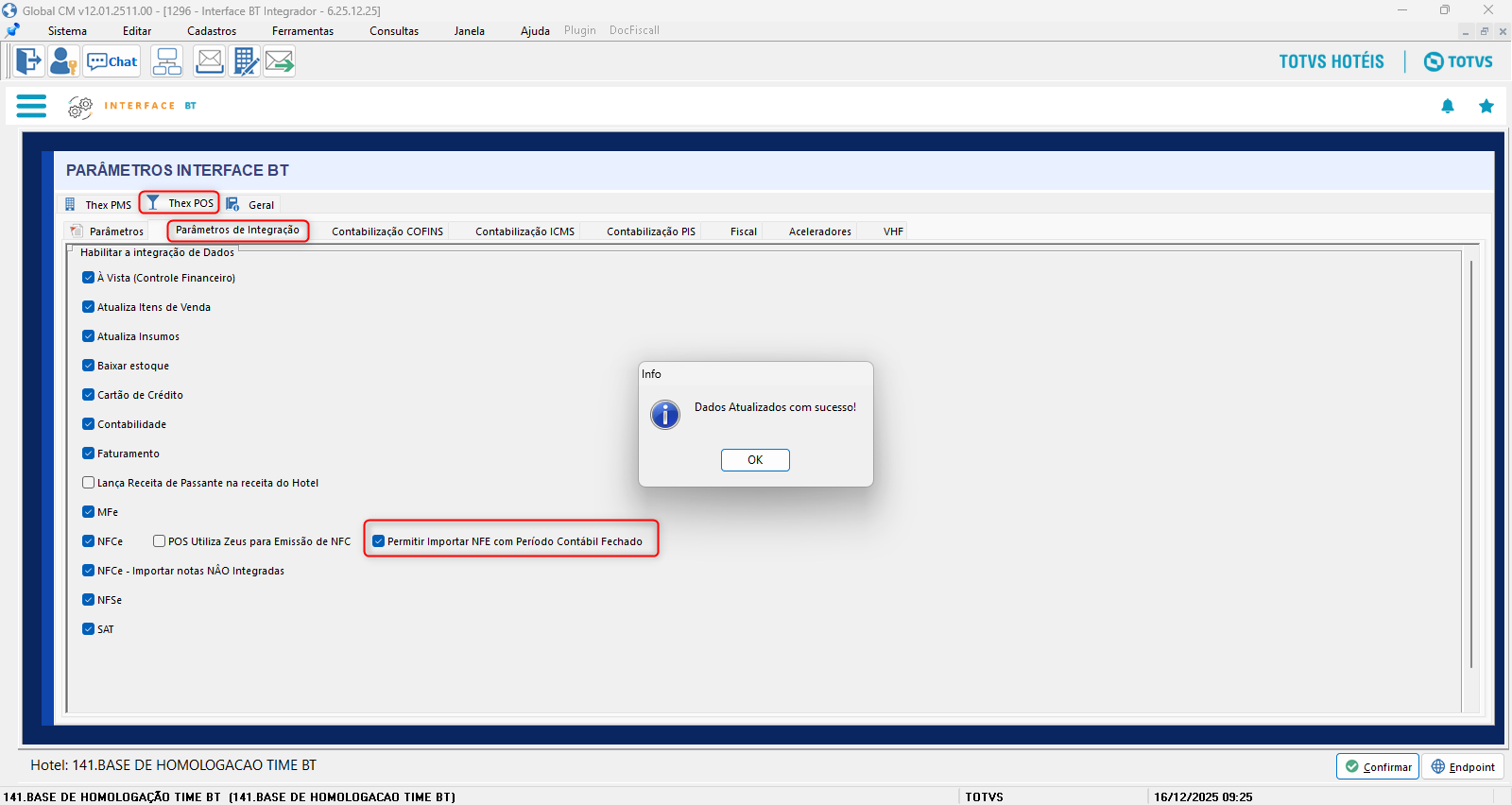Open the Sistema menu
Viewport: 1512px width, 805px height.
pyautogui.click(x=67, y=31)
